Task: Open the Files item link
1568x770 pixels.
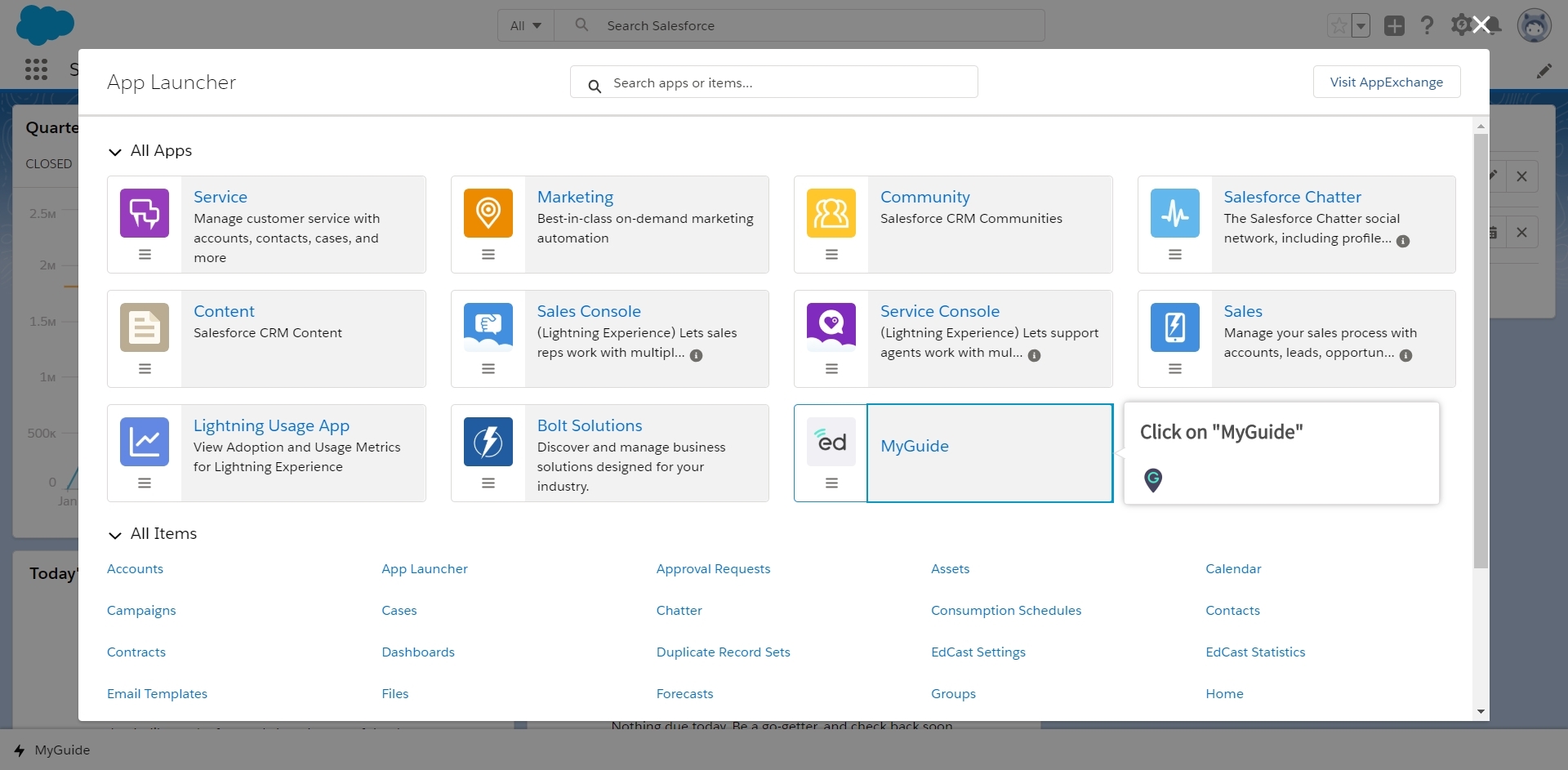Action: pyautogui.click(x=395, y=693)
